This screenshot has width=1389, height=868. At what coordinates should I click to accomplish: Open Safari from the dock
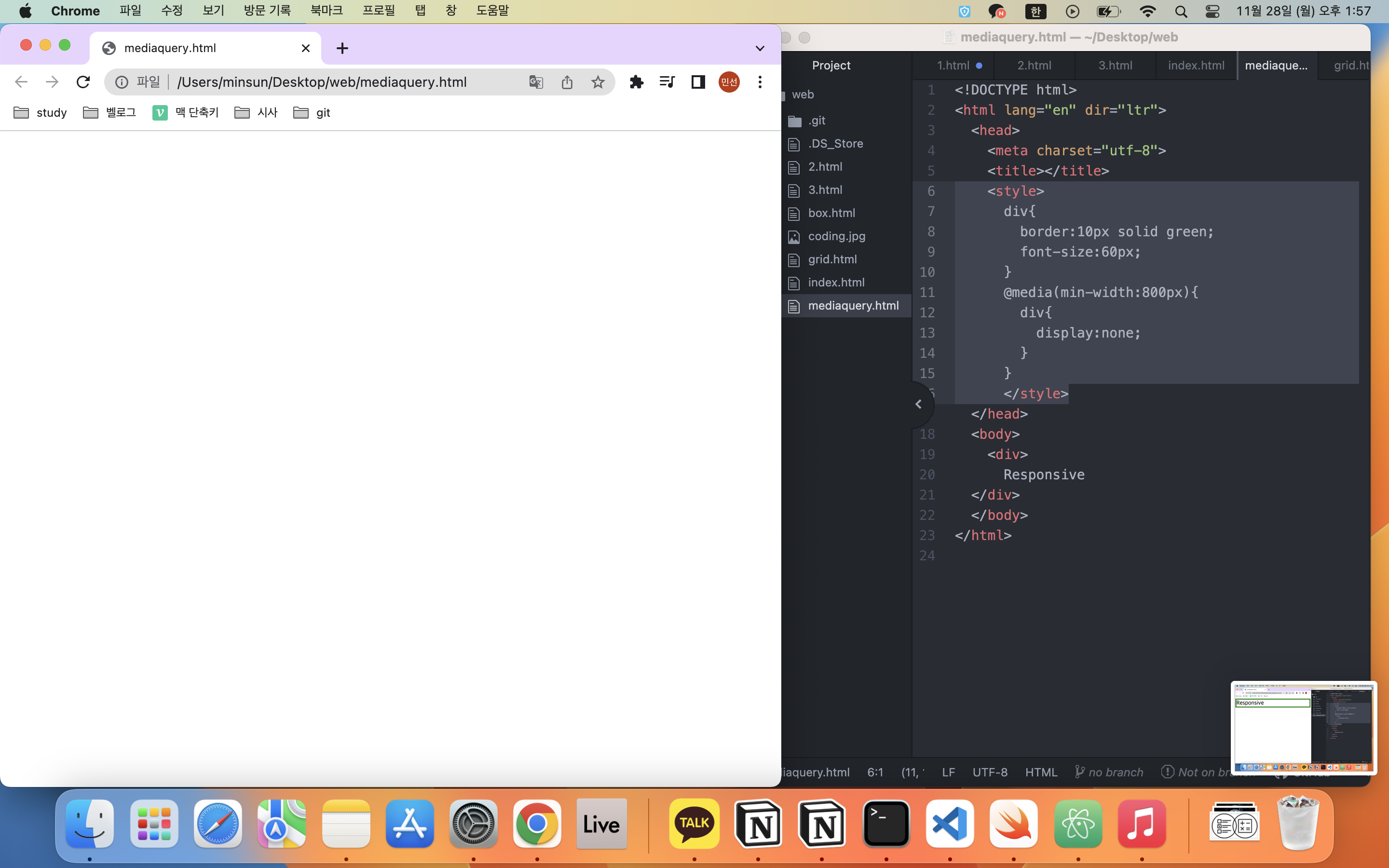(218, 824)
